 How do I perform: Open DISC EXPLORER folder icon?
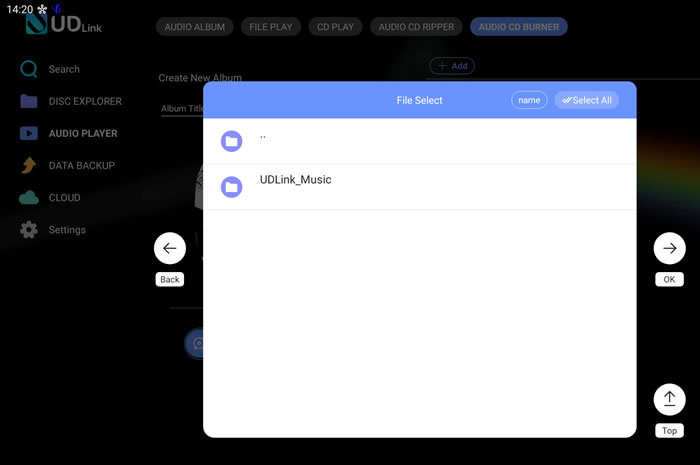click(x=29, y=101)
